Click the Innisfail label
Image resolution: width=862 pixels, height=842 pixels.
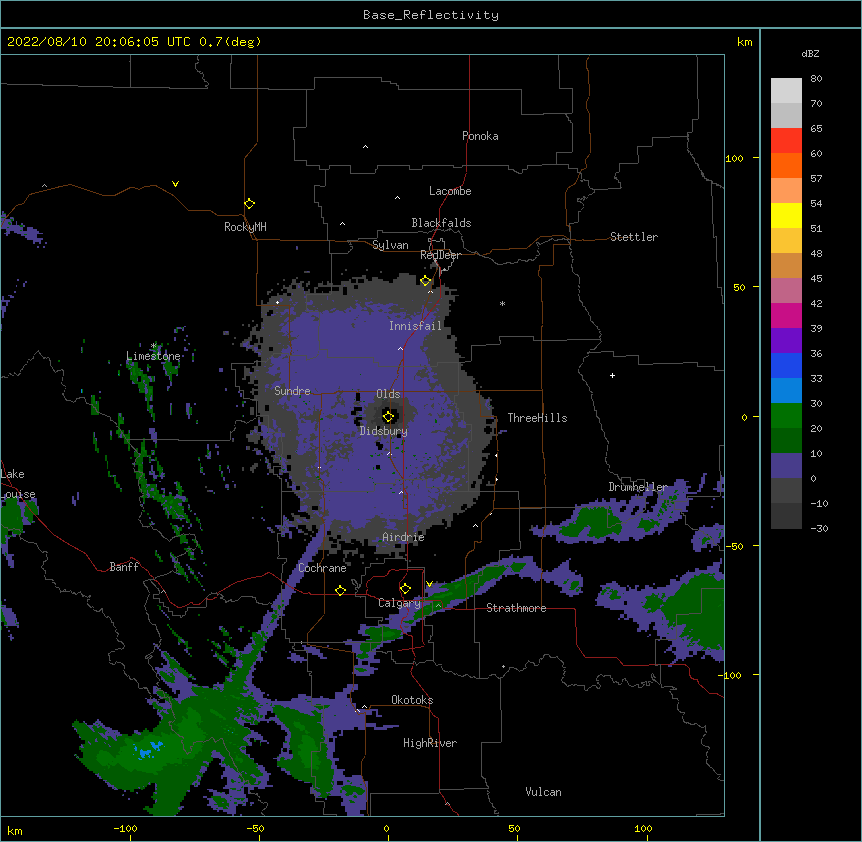[x=415, y=326]
